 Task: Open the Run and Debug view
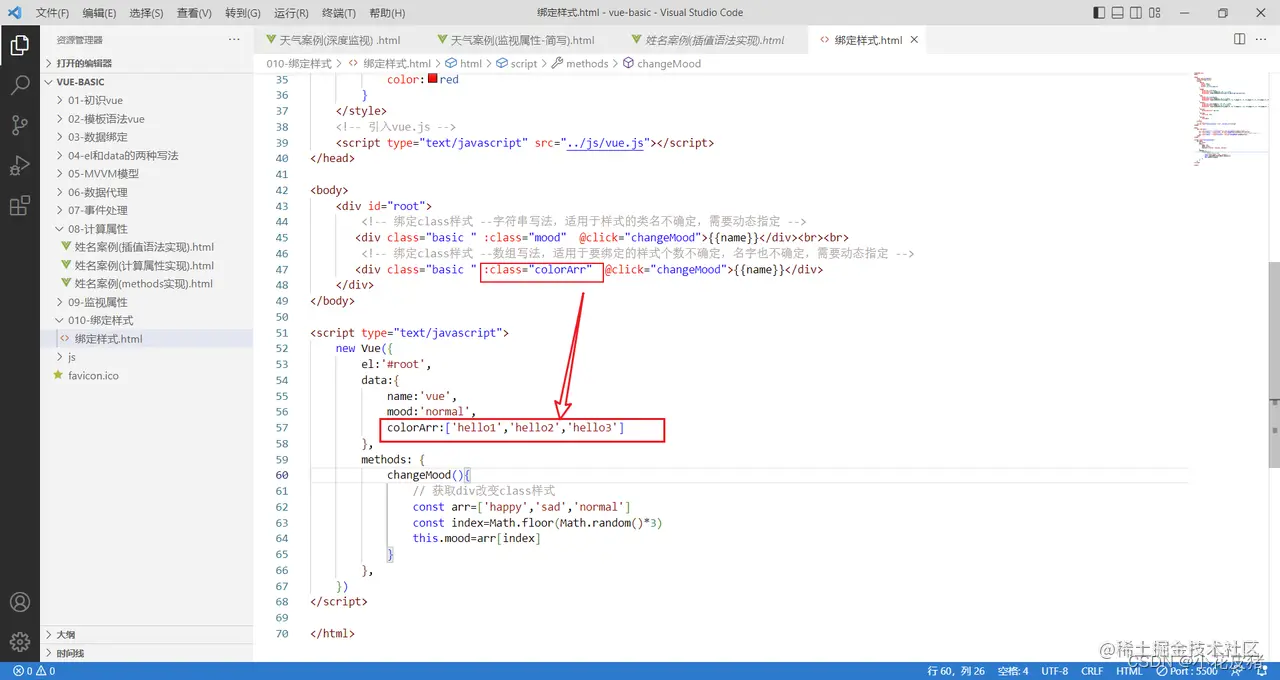(x=19, y=166)
